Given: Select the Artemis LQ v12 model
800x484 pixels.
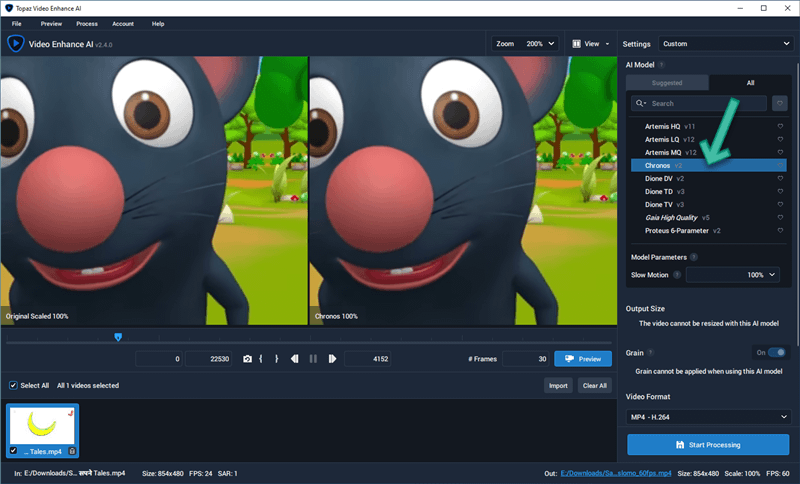Looking at the screenshot, I should [708, 139].
